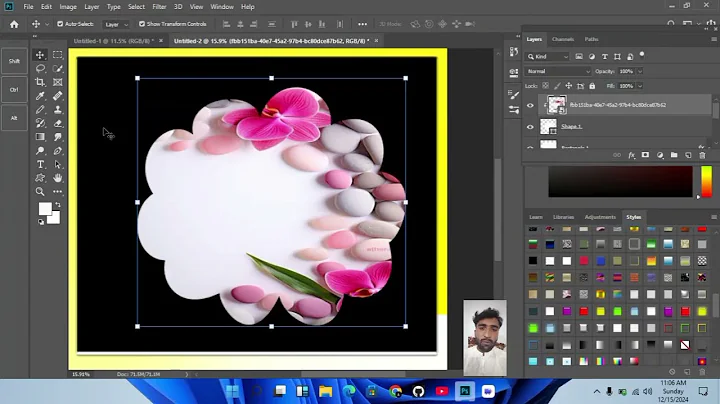The height and width of the screenshot is (404, 720).
Task: Toggle Show Transform Controls checkbox
Action: point(142,24)
